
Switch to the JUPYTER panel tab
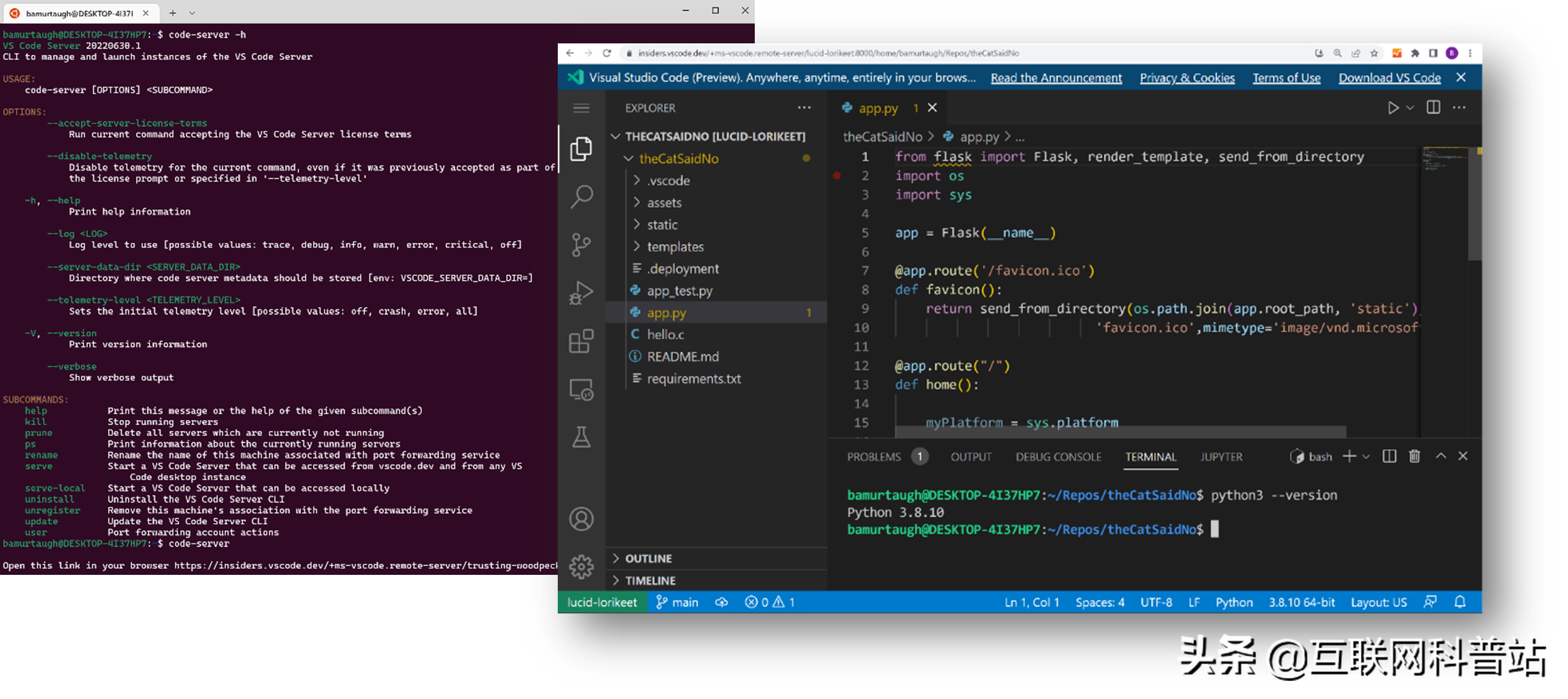[x=1221, y=457]
